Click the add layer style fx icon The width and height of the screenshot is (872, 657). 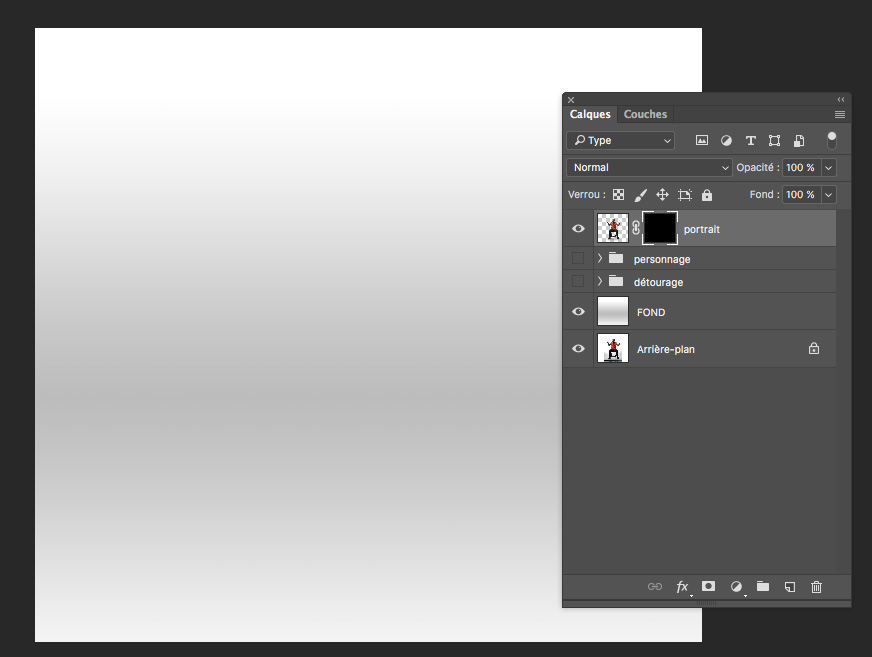click(682, 587)
